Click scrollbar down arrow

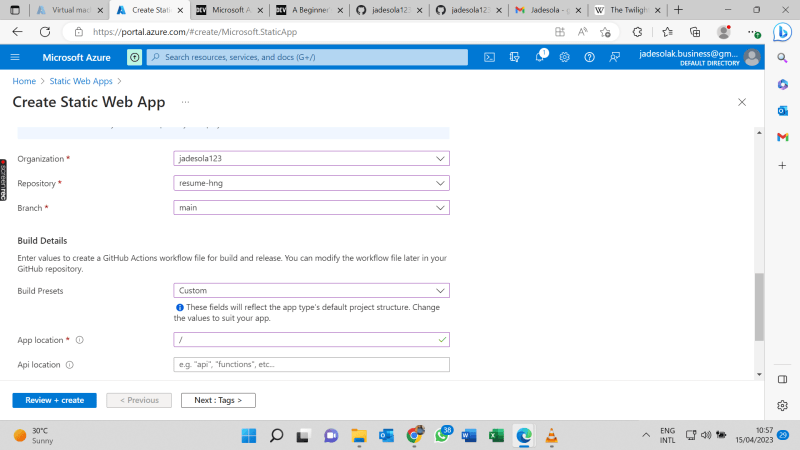point(759,374)
